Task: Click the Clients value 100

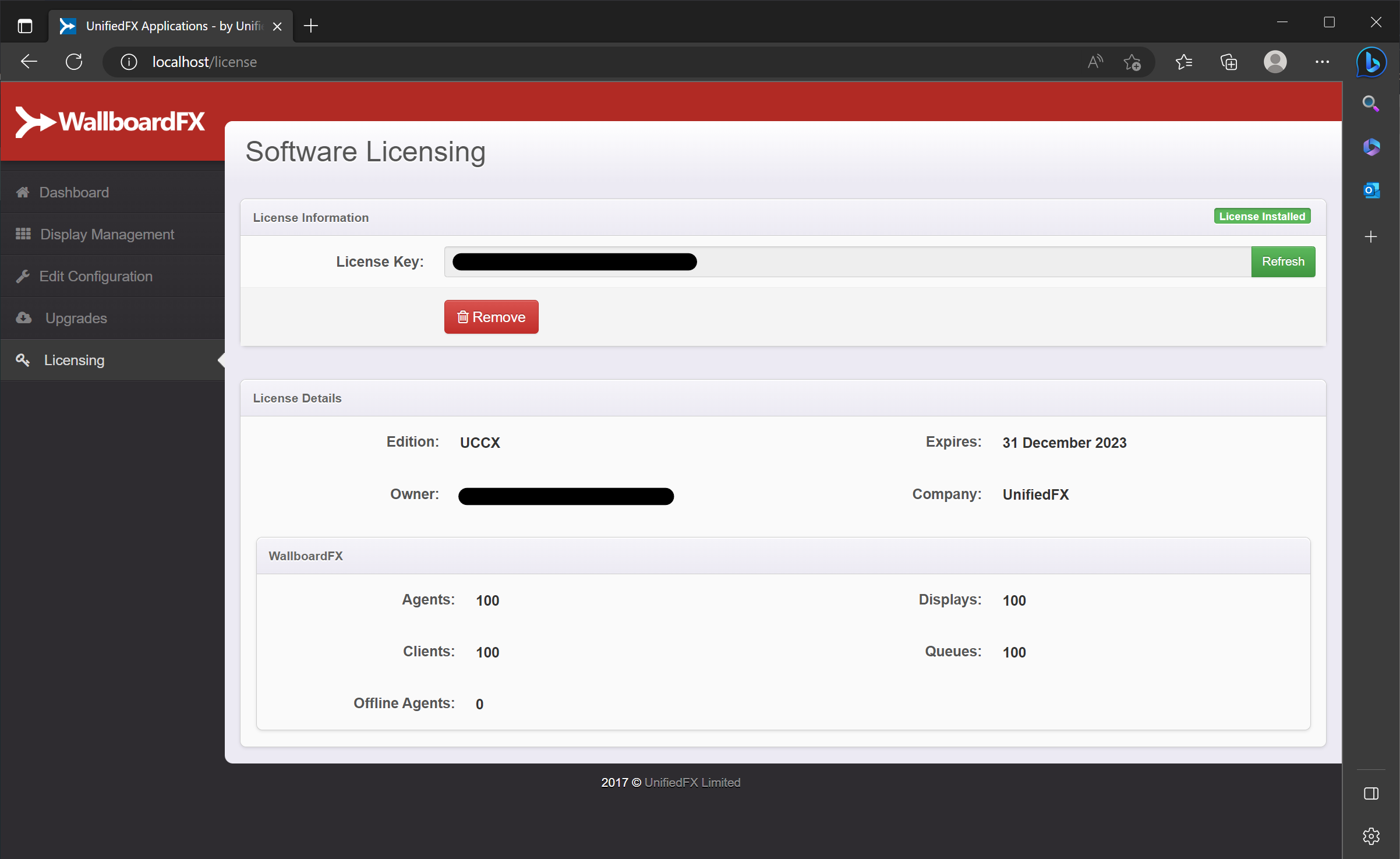Action: 487,652
